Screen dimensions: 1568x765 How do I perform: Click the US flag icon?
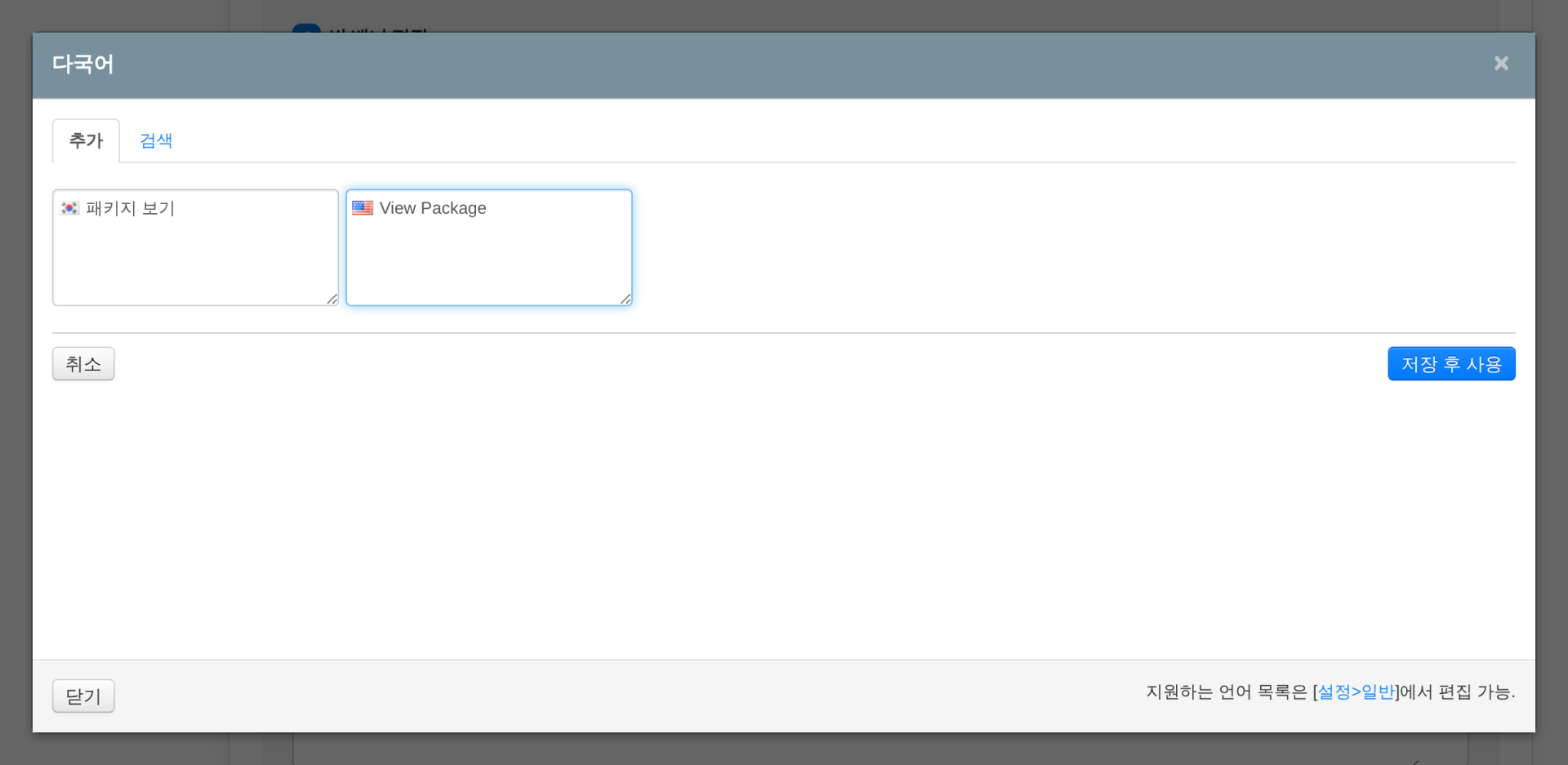pos(363,208)
